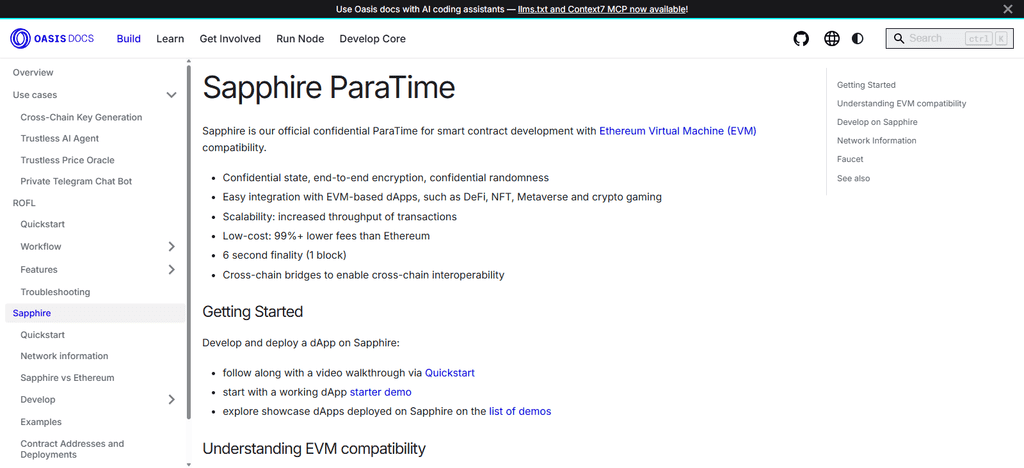Click the sidebar scroll down arrow
Image resolution: width=1024 pixels, height=468 pixels.
189,464
